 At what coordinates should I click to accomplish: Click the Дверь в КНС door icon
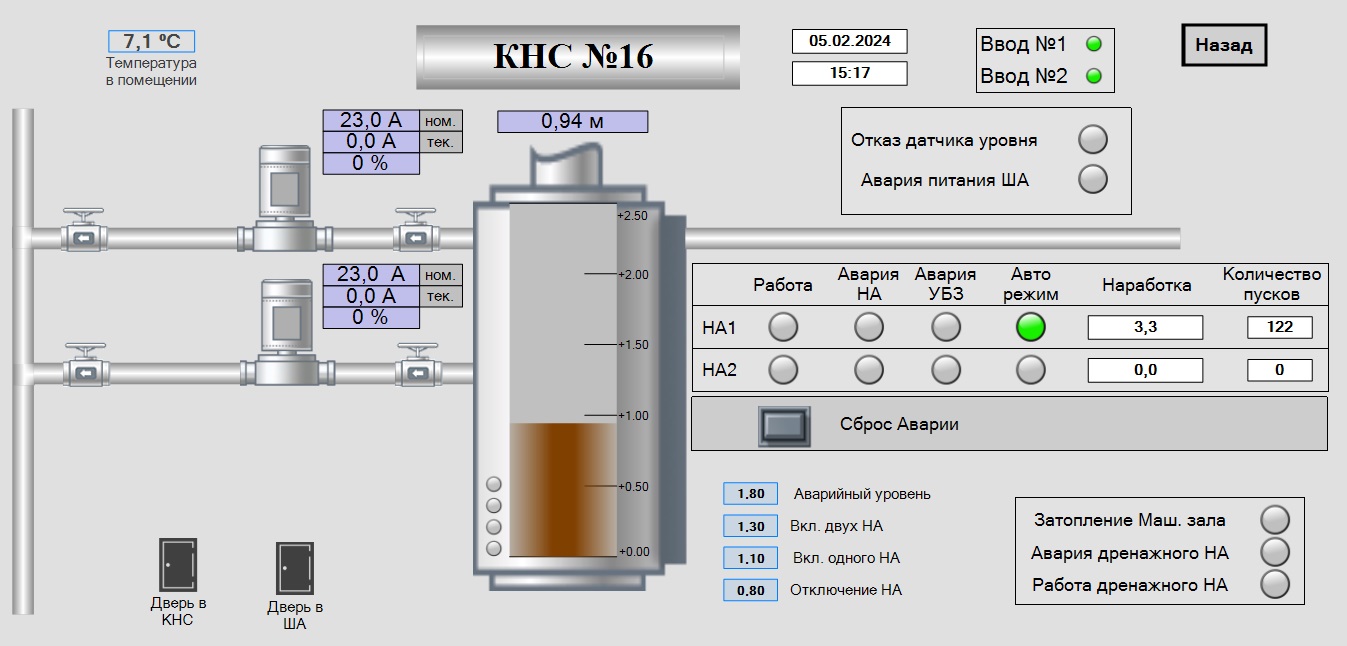pyautogui.click(x=178, y=565)
